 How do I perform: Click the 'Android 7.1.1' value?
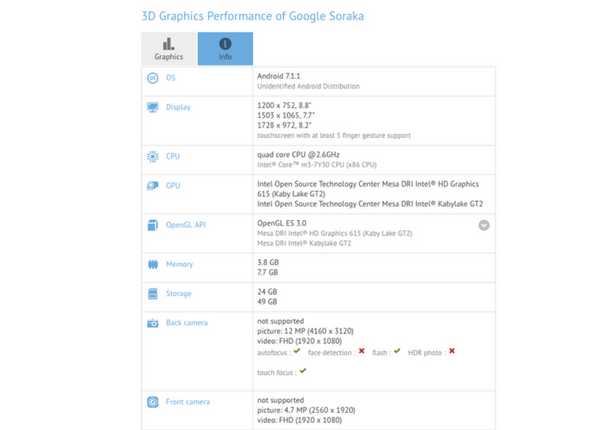[279, 76]
